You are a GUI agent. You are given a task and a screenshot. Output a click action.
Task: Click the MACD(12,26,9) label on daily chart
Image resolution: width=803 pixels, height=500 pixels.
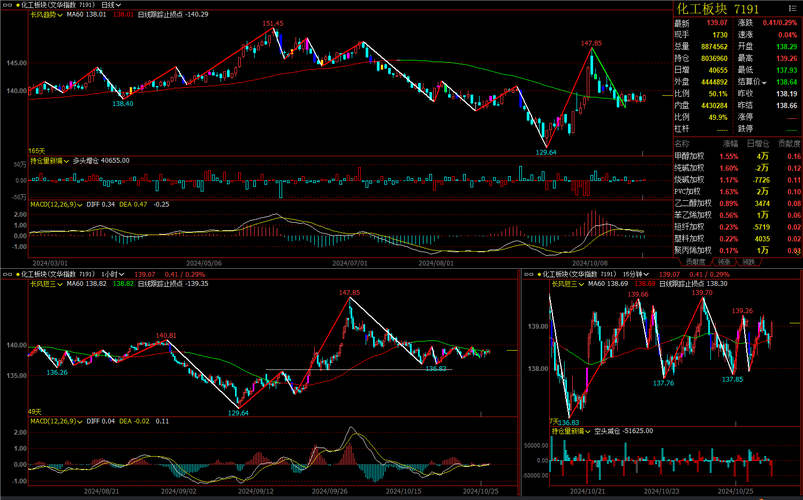click(55, 204)
